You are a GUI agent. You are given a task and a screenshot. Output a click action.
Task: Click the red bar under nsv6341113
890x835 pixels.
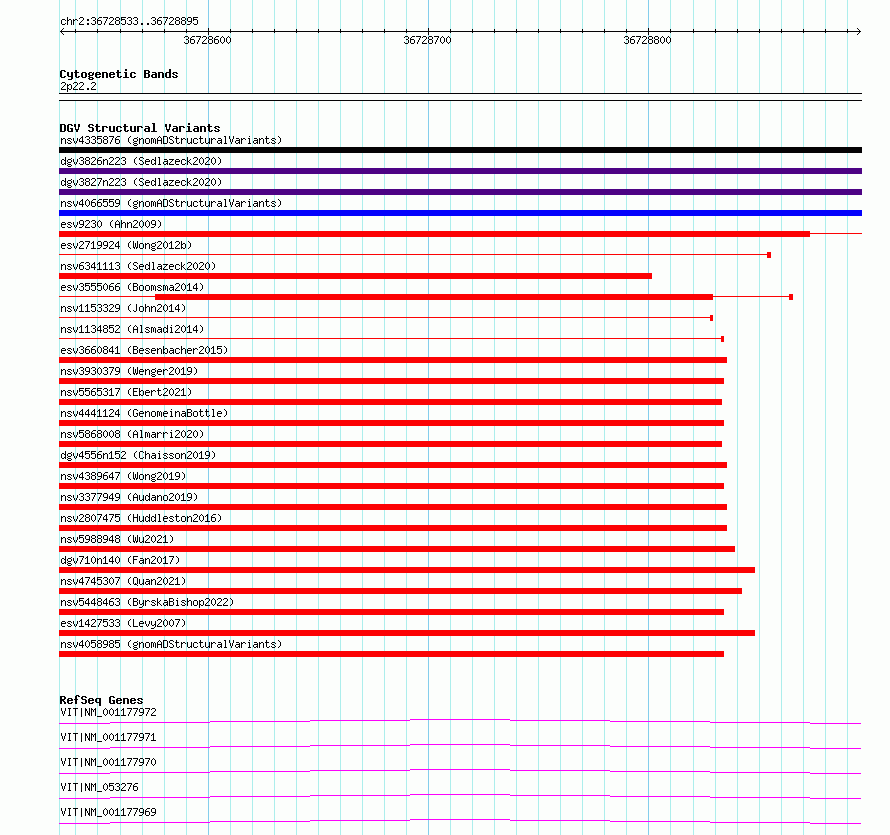tap(355, 276)
